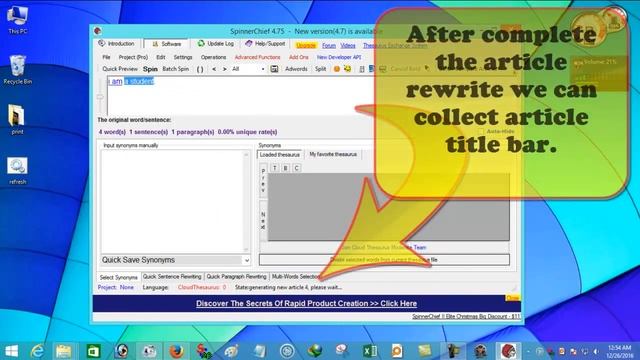
Task: Open the Update Log tab
Action: 216,44
